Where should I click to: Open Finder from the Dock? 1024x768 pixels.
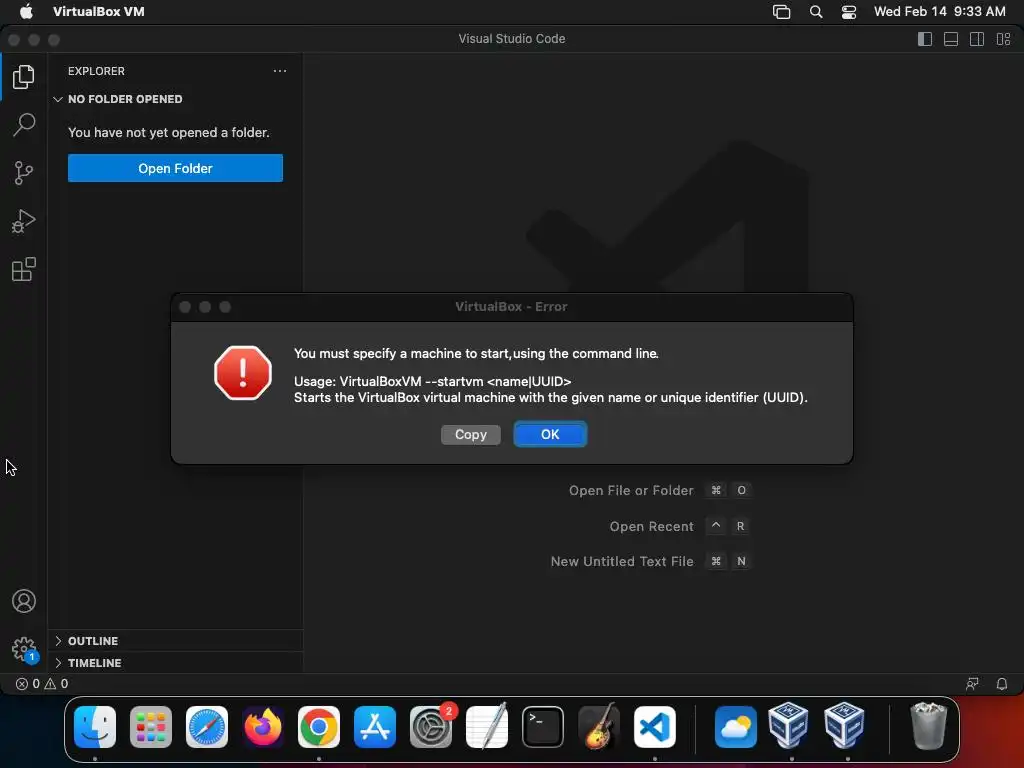(x=95, y=726)
